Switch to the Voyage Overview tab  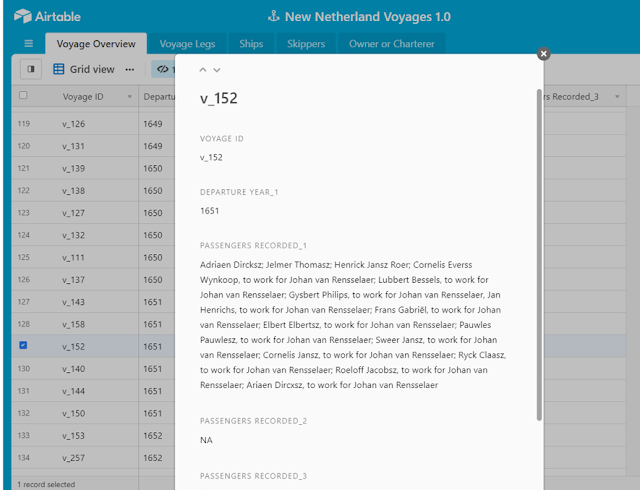tap(96, 44)
